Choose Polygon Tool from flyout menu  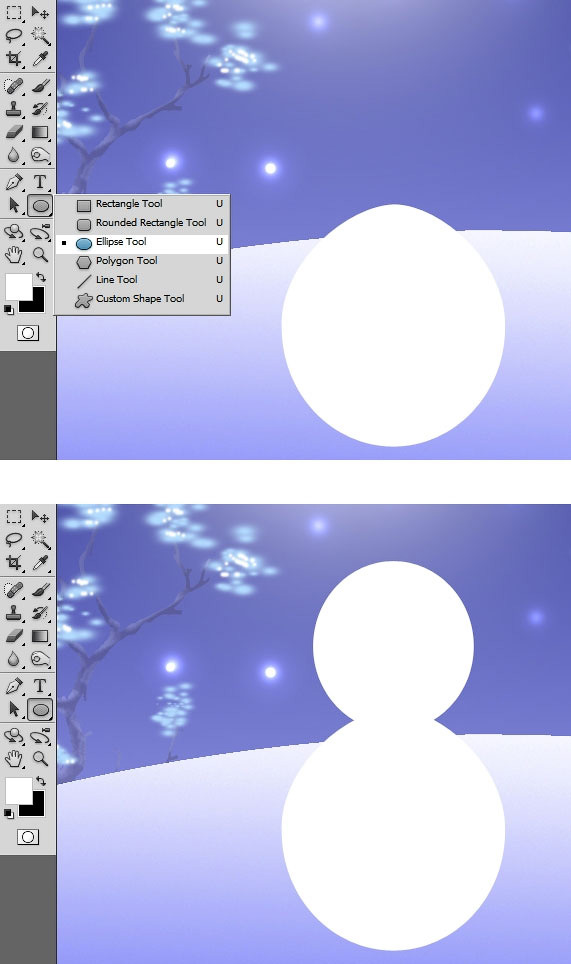tap(143, 261)
